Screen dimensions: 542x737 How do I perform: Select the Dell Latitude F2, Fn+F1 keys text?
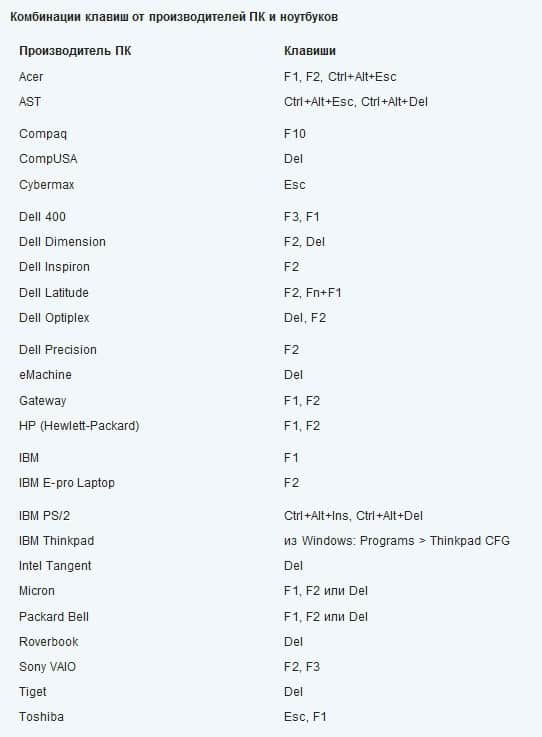(313, 292)
